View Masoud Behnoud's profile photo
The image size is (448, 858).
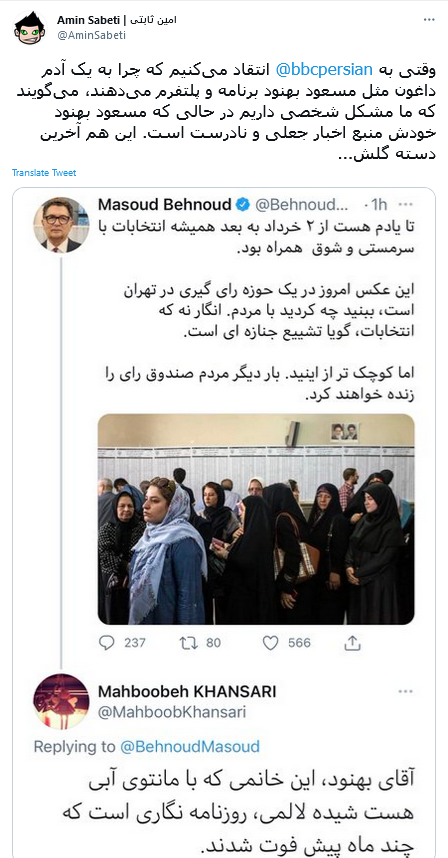coord(61,224)
